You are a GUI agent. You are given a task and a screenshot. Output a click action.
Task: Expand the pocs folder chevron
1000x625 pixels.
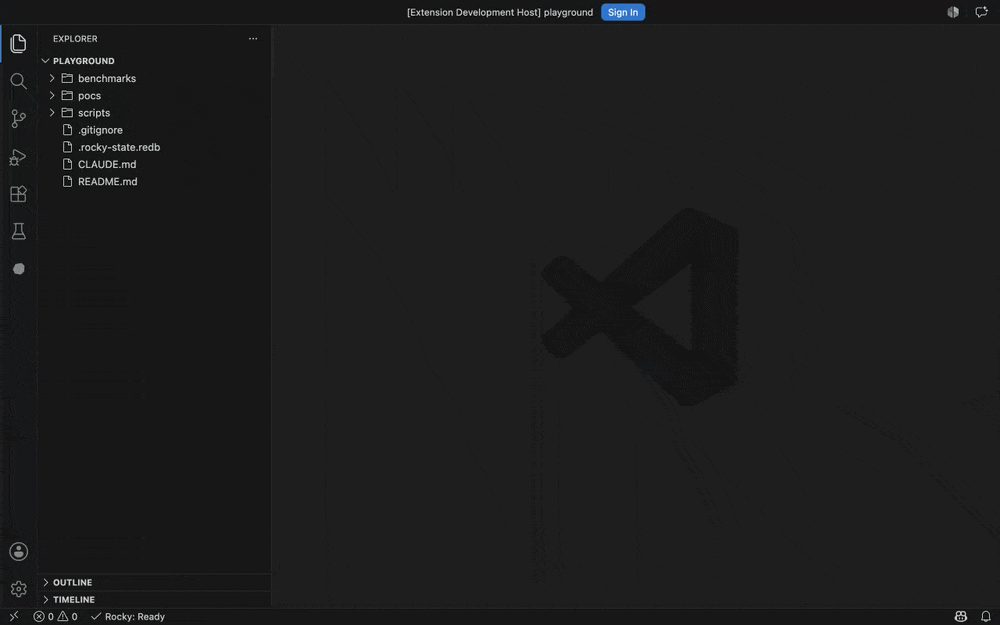(52, 95)
